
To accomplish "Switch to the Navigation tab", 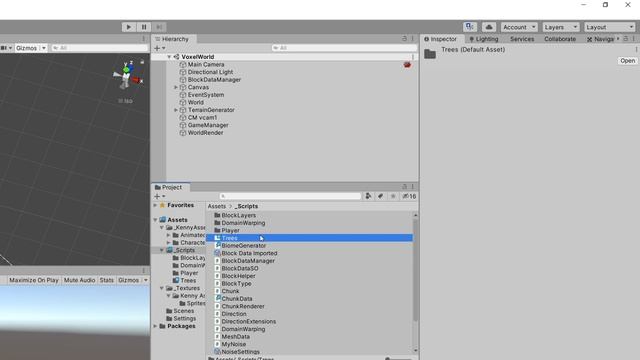I will pyautogui.click(x=601, y=39).
